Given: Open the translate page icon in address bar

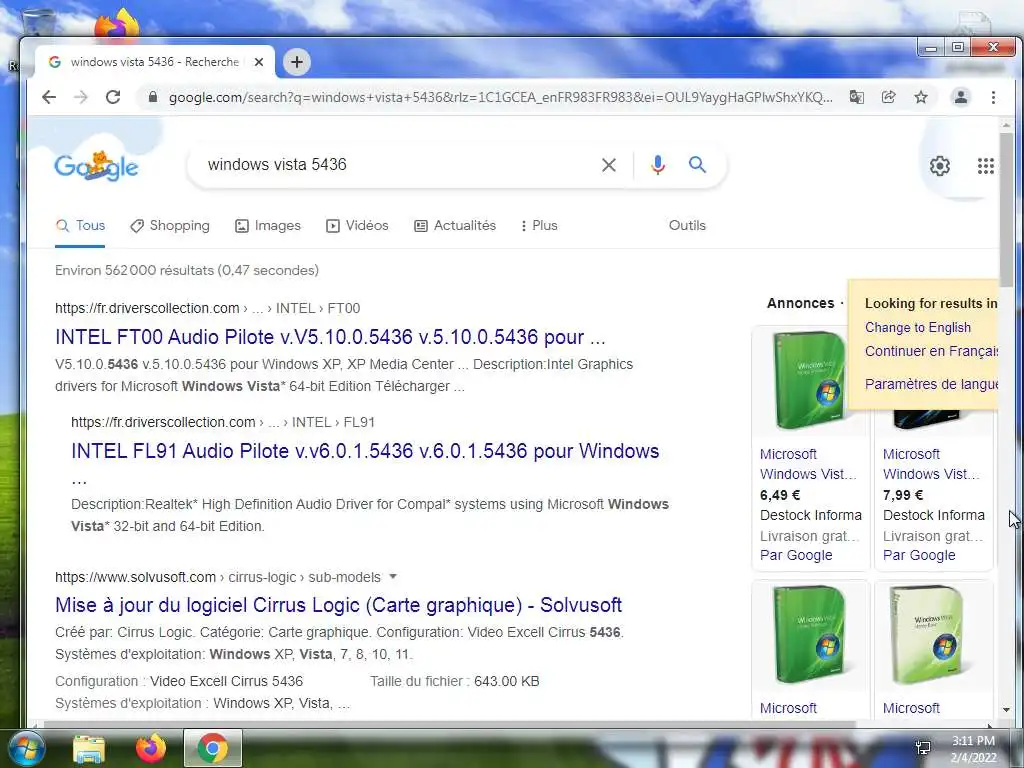Looking at the screenshot, I should pos(856,97).
